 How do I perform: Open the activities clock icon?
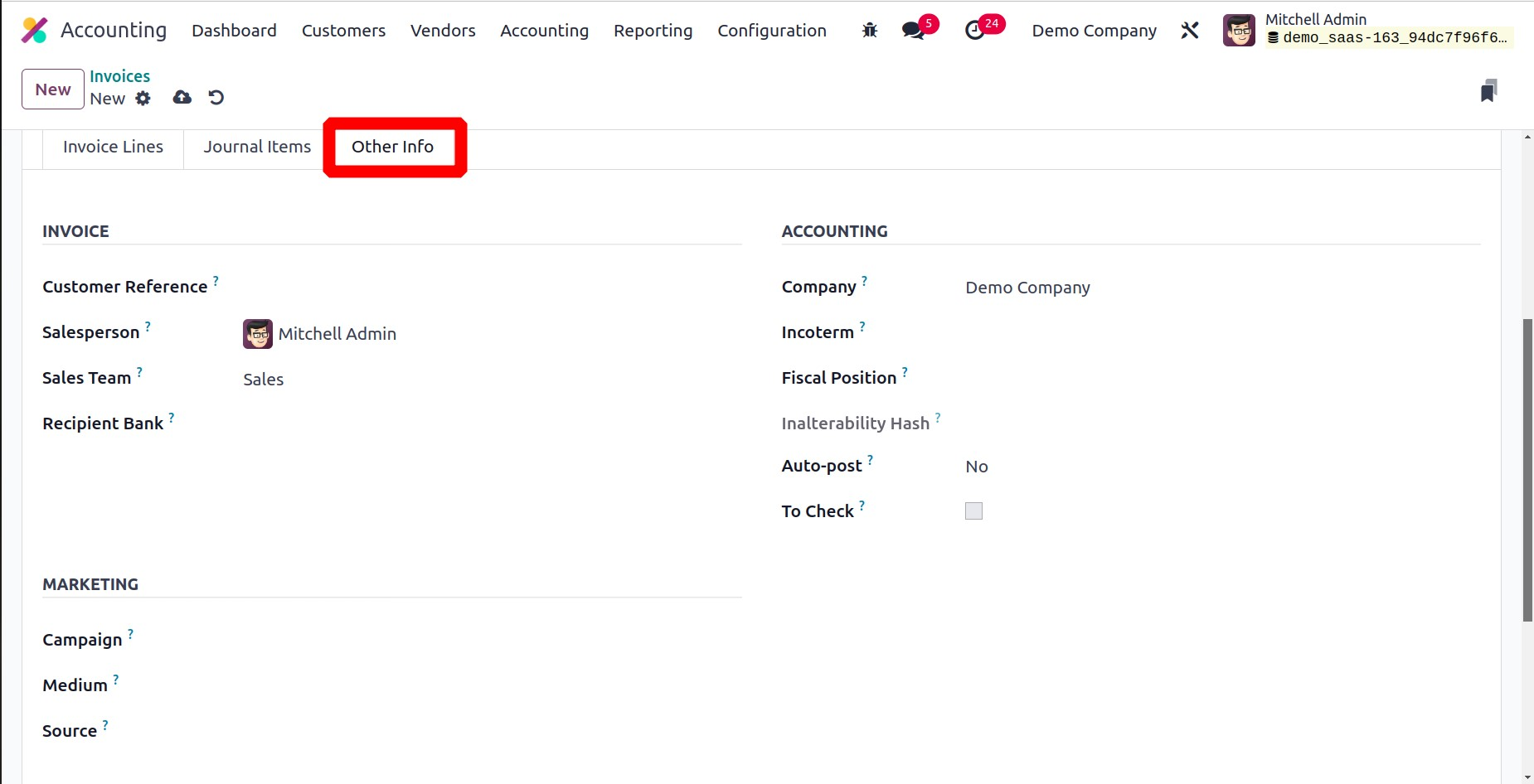[975, 31]
